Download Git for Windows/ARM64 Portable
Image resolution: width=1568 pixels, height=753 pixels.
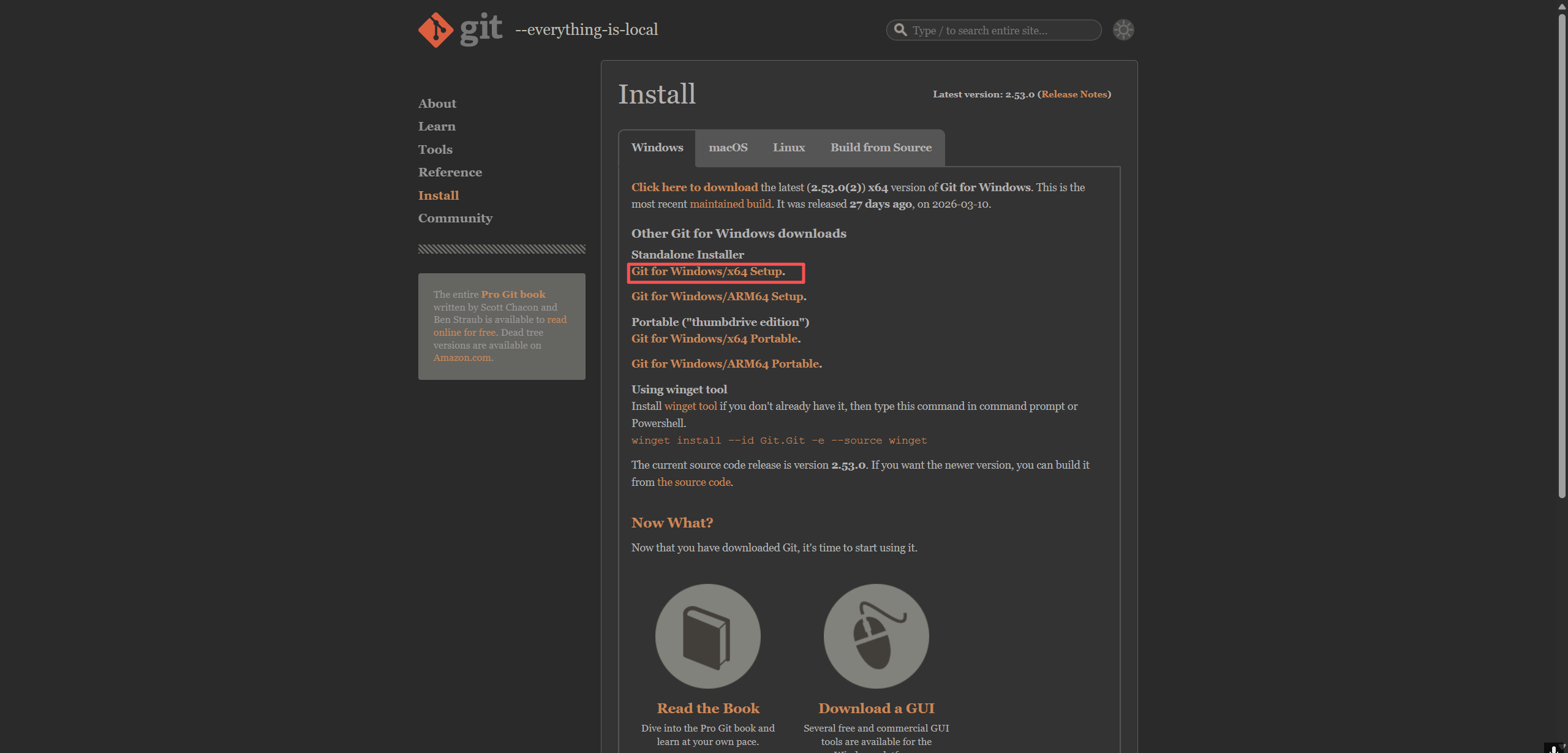(x=725, y=364)
